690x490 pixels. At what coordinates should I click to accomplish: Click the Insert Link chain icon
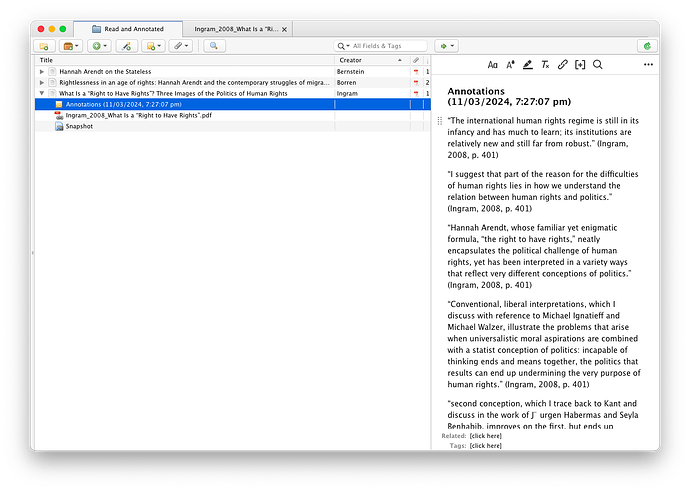click(x=562, y=65)
